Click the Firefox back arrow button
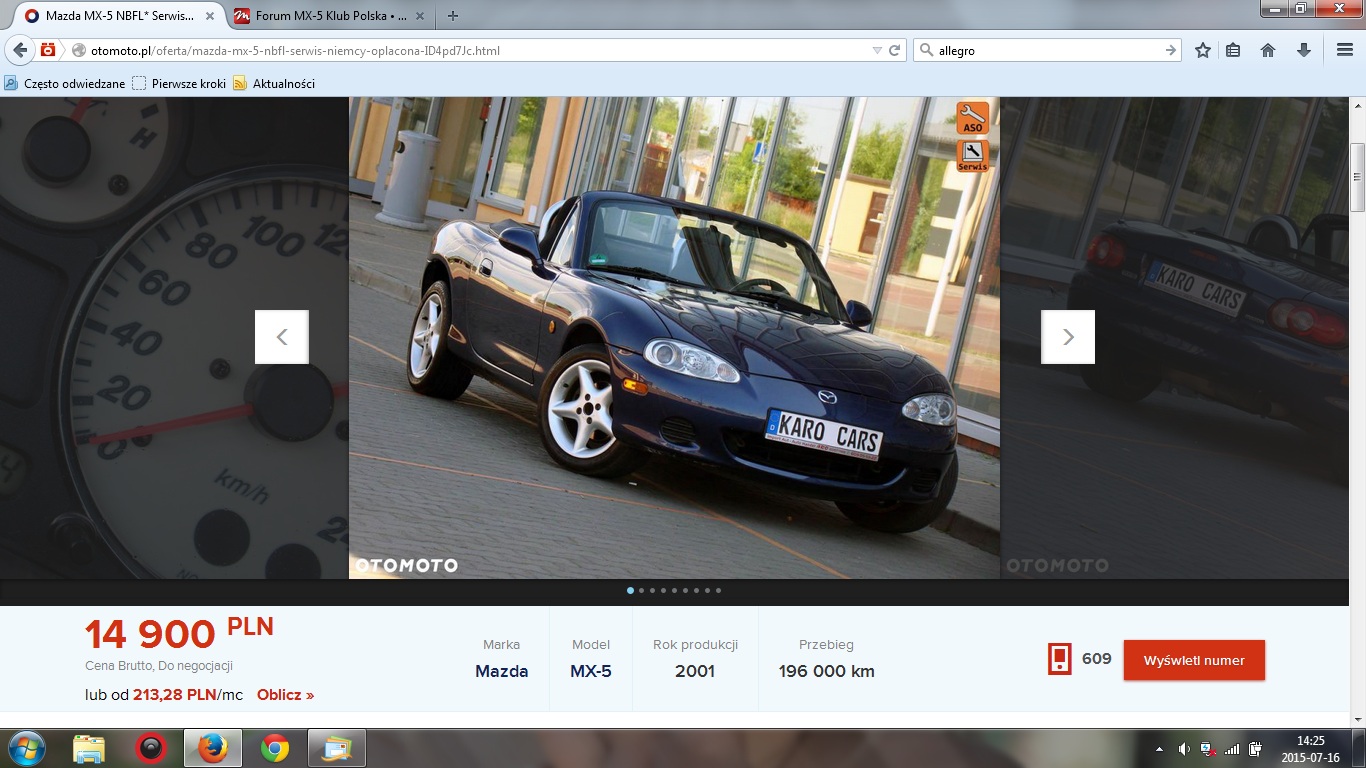This screenshot has width=1366, height=768. [x=19, y=50]
